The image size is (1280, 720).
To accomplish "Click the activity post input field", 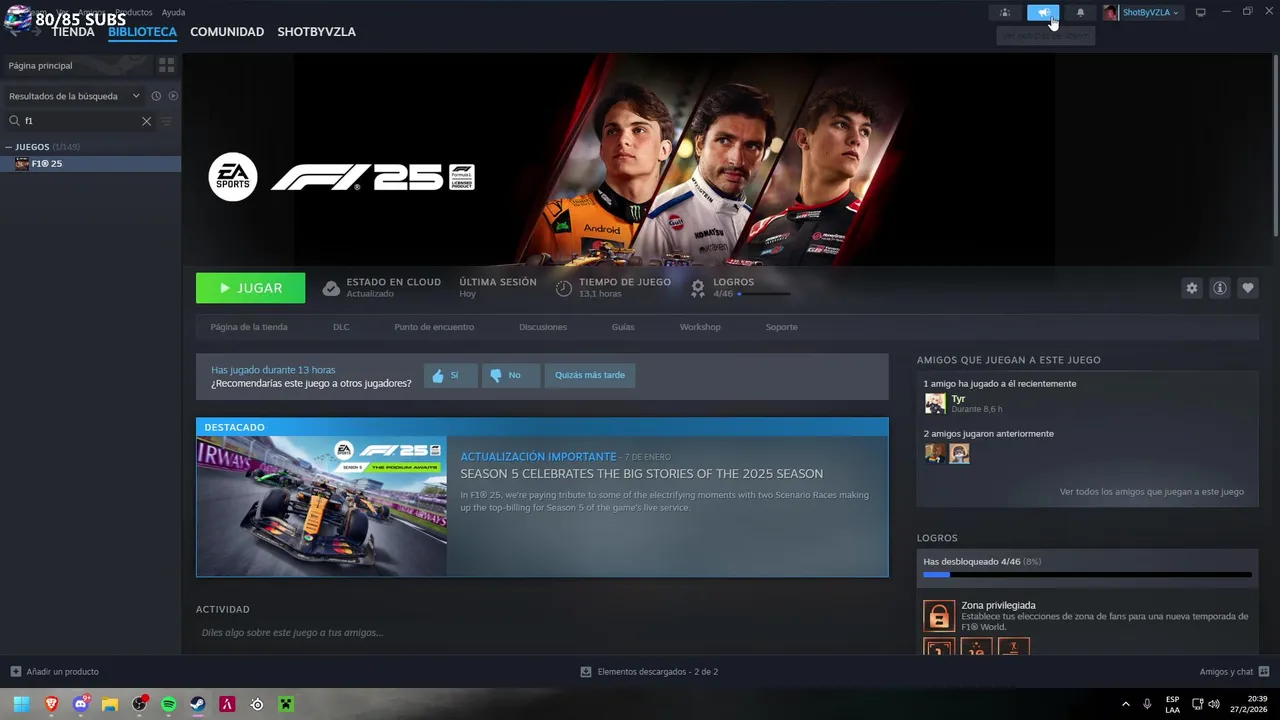I will (542, 633).
